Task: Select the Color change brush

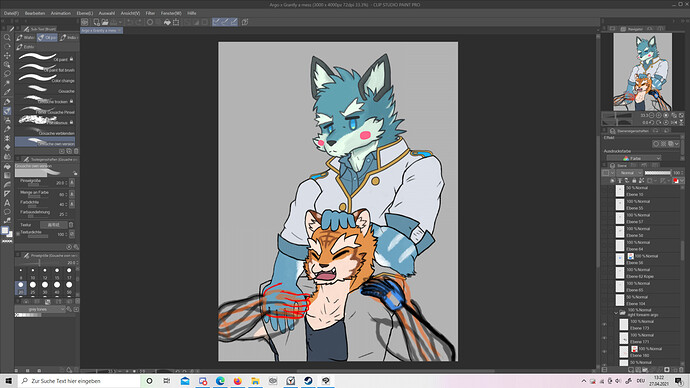Action: [45, 79]
